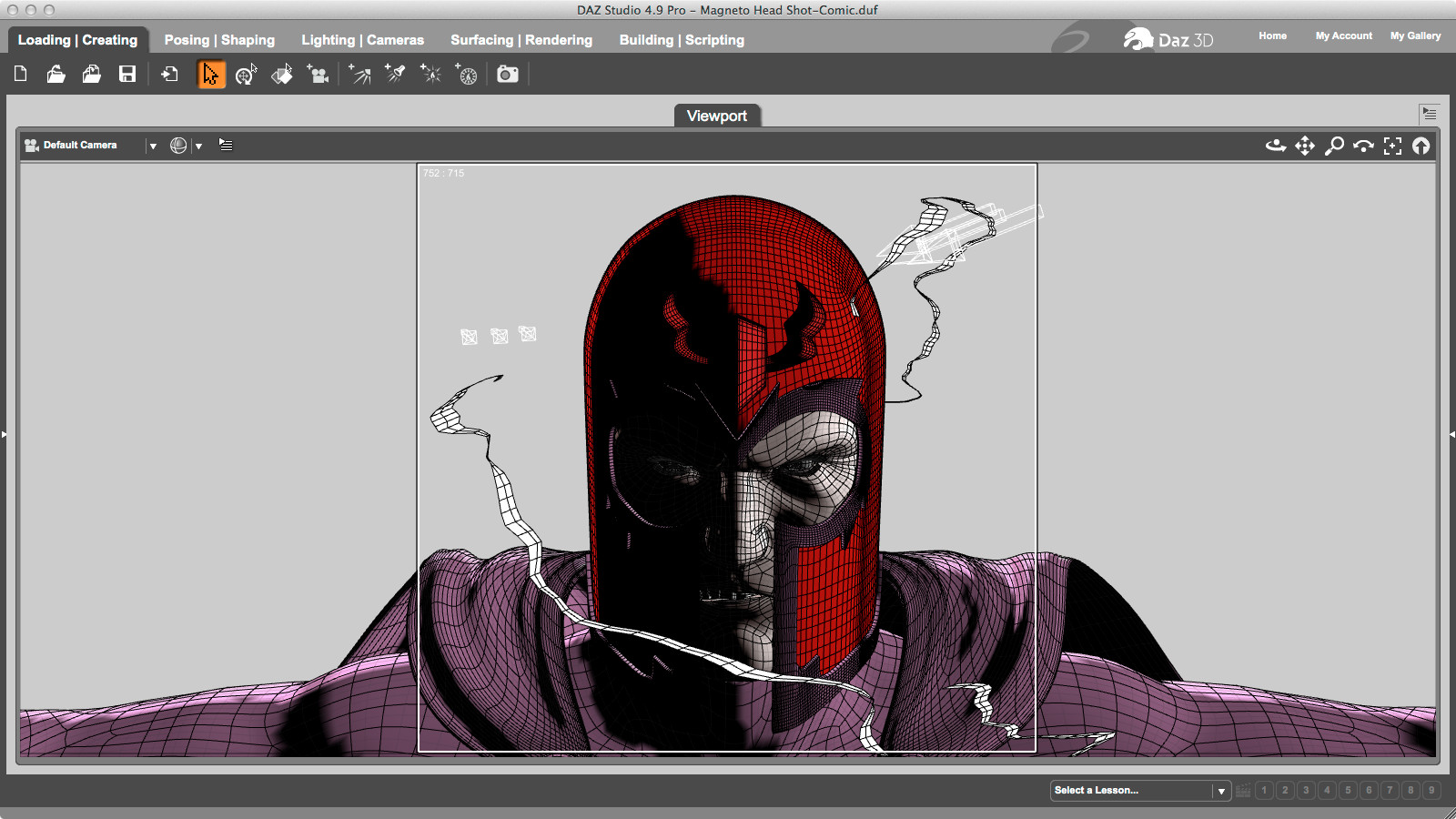Image resolution: width=1456 pixels, height=819 pixels.
Task: Open the My Account link
Action: (x=1344, y=36)
